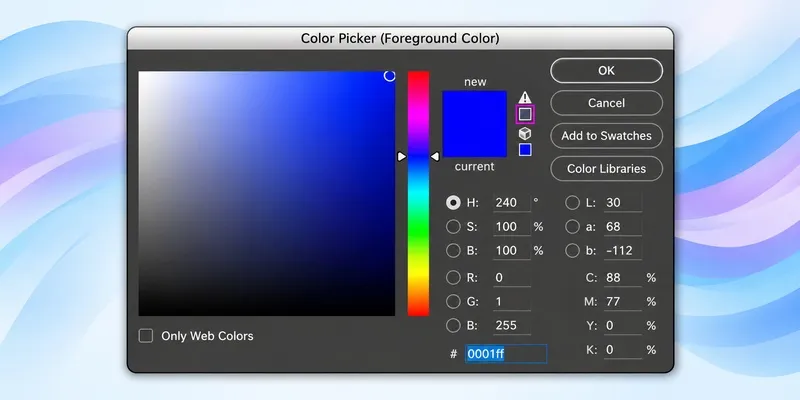This screenshot has width=800, height=400.
Task: Click Add to Swatches
Action: coord(607,136)
